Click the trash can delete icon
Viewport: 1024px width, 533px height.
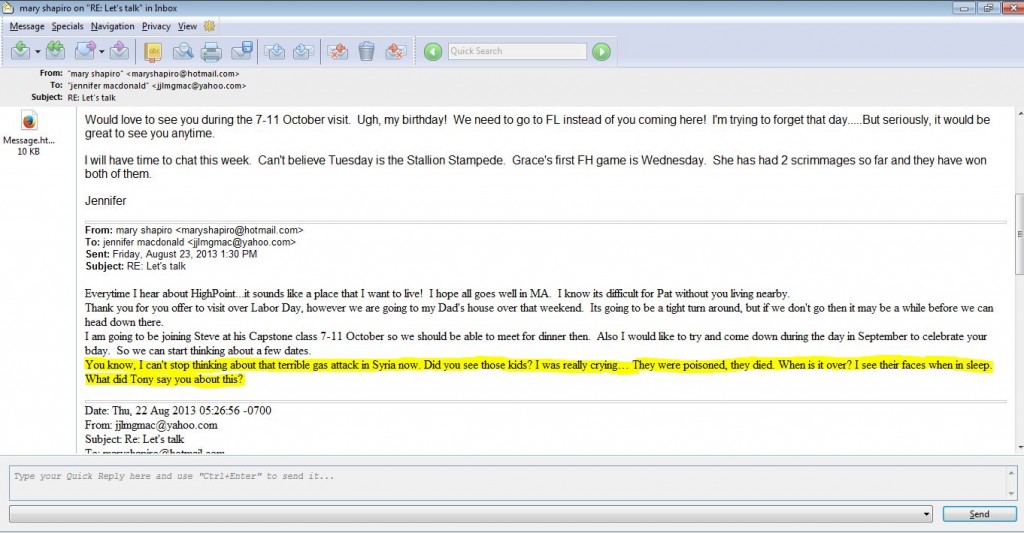[x=366, y=51]
